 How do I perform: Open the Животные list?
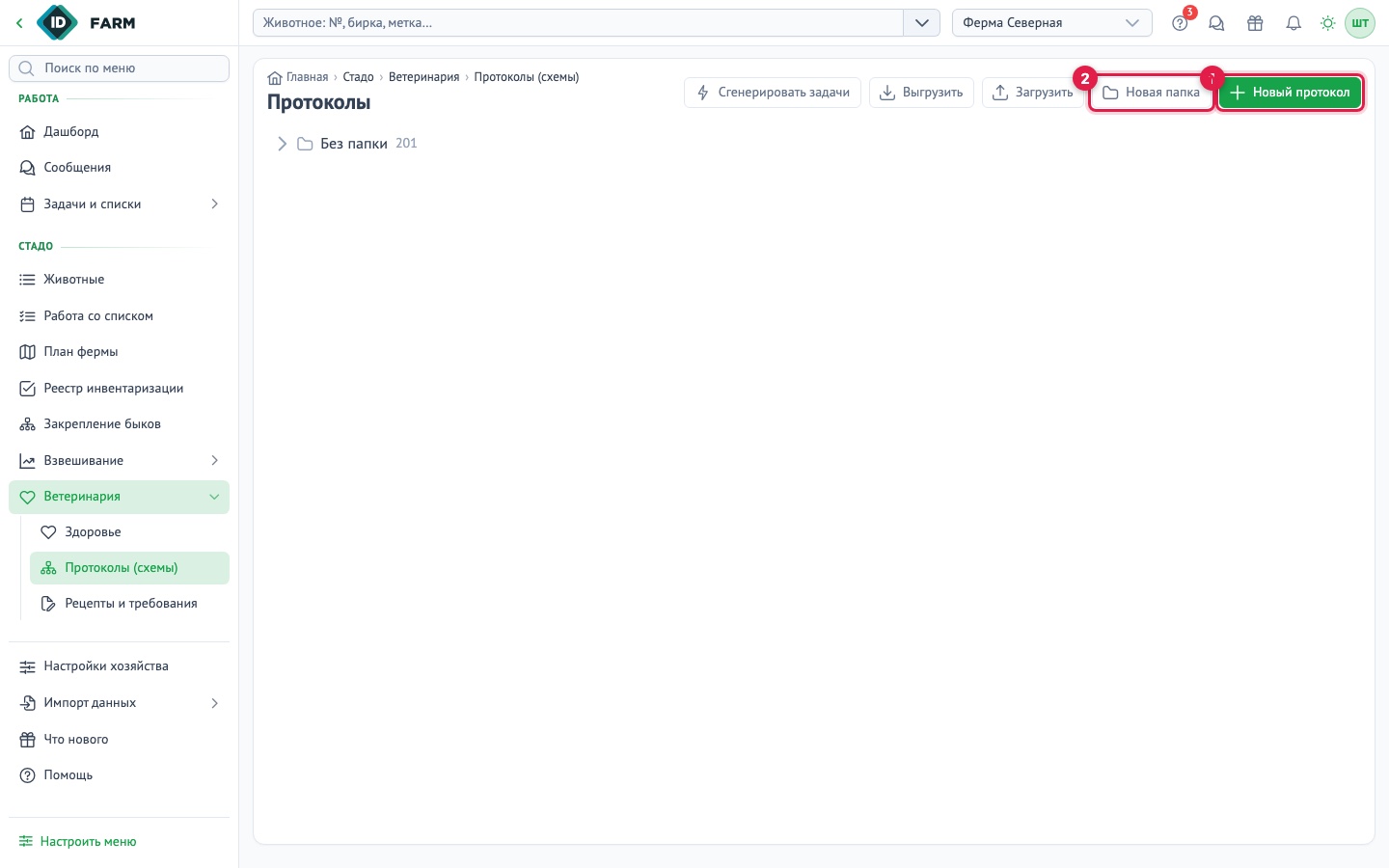click(119, 280)
